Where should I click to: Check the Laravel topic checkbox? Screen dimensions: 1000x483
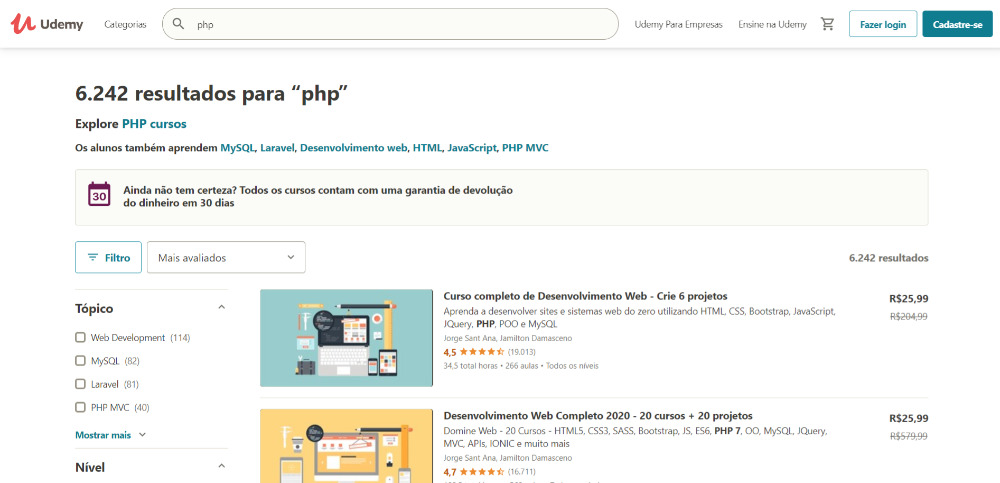[80, 384]
